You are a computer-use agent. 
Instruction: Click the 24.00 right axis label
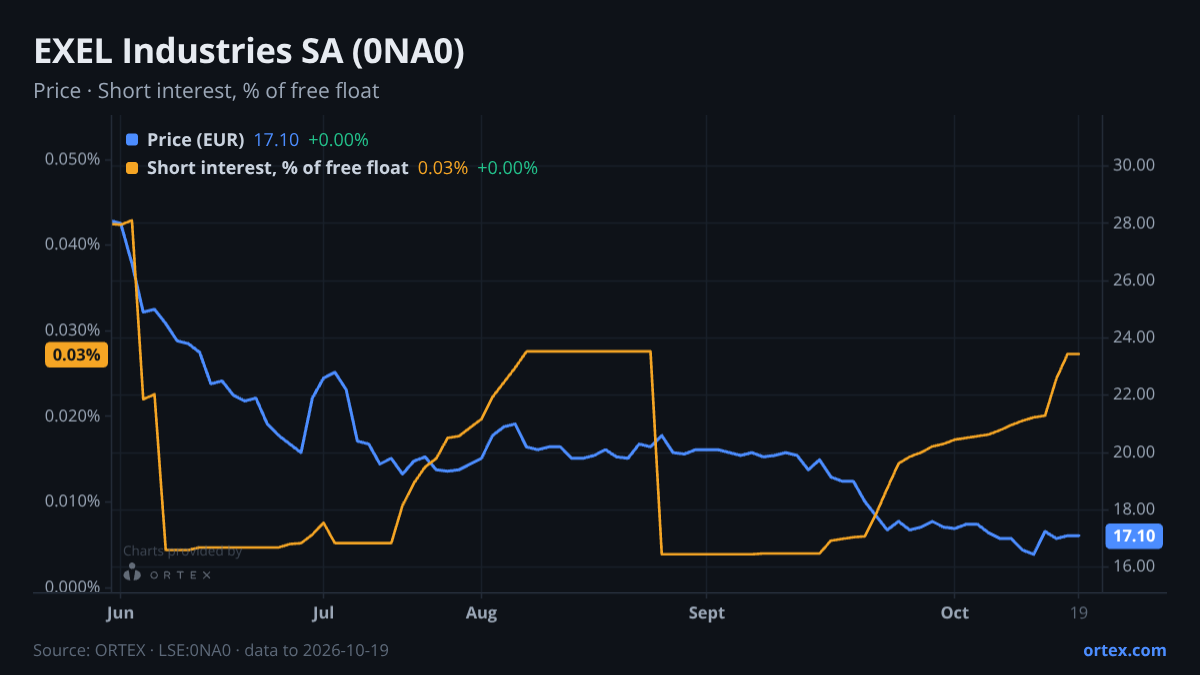pos(1134,337)
